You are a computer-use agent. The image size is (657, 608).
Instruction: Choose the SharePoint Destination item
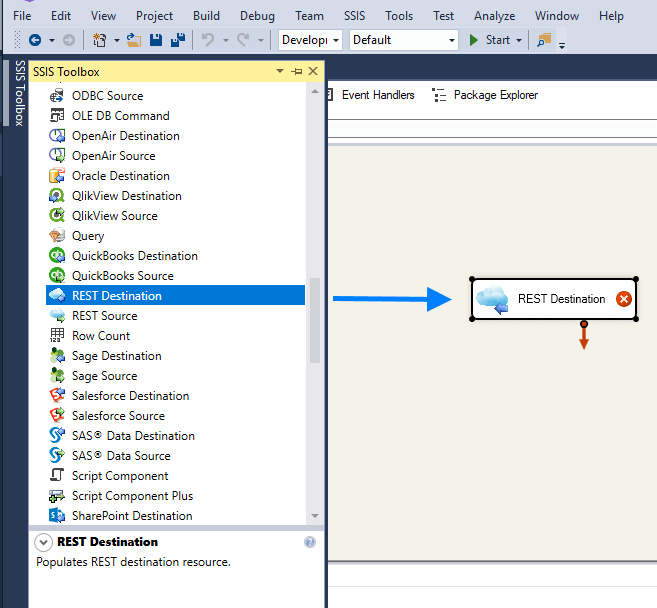(x=131, y=516)
